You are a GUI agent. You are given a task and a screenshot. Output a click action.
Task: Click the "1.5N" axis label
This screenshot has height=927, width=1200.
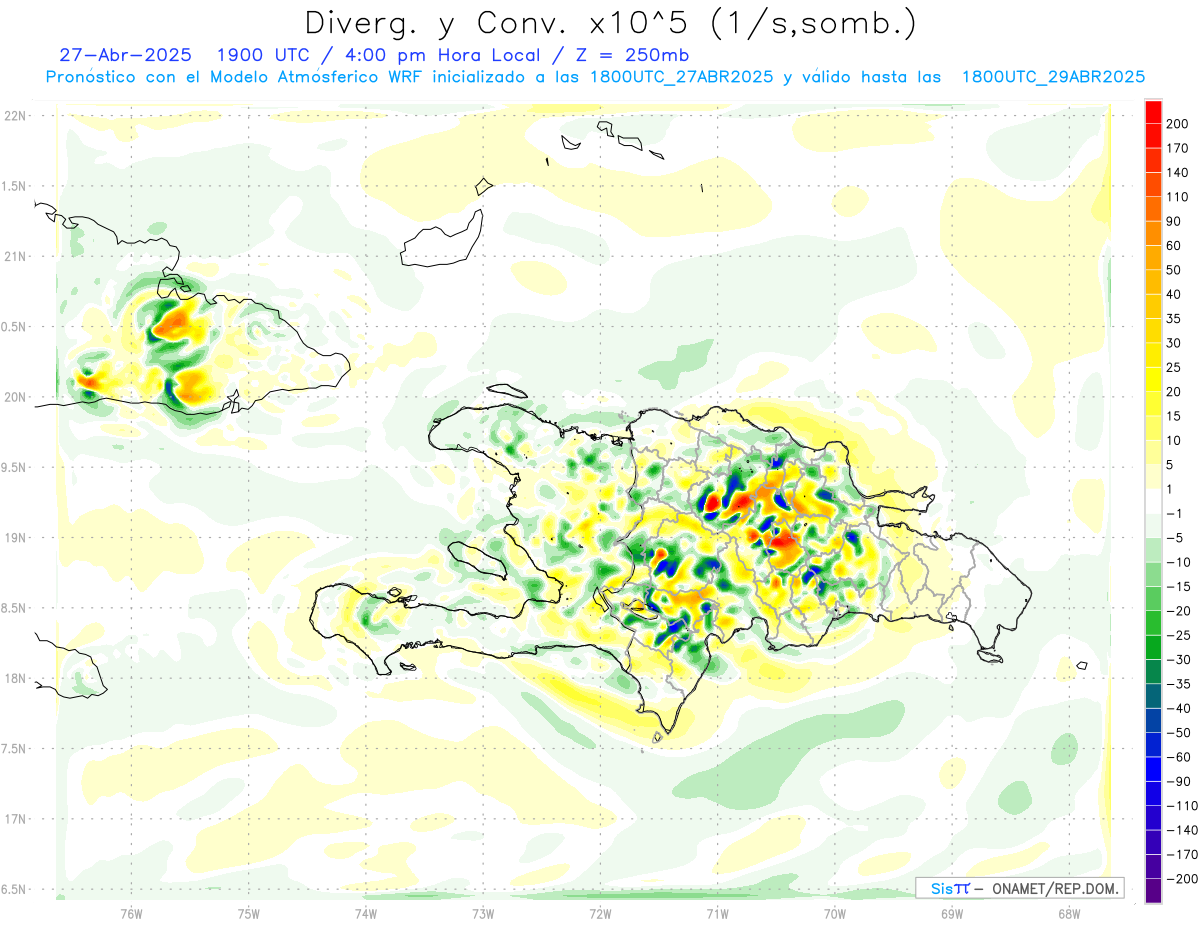tap(14, 186)
